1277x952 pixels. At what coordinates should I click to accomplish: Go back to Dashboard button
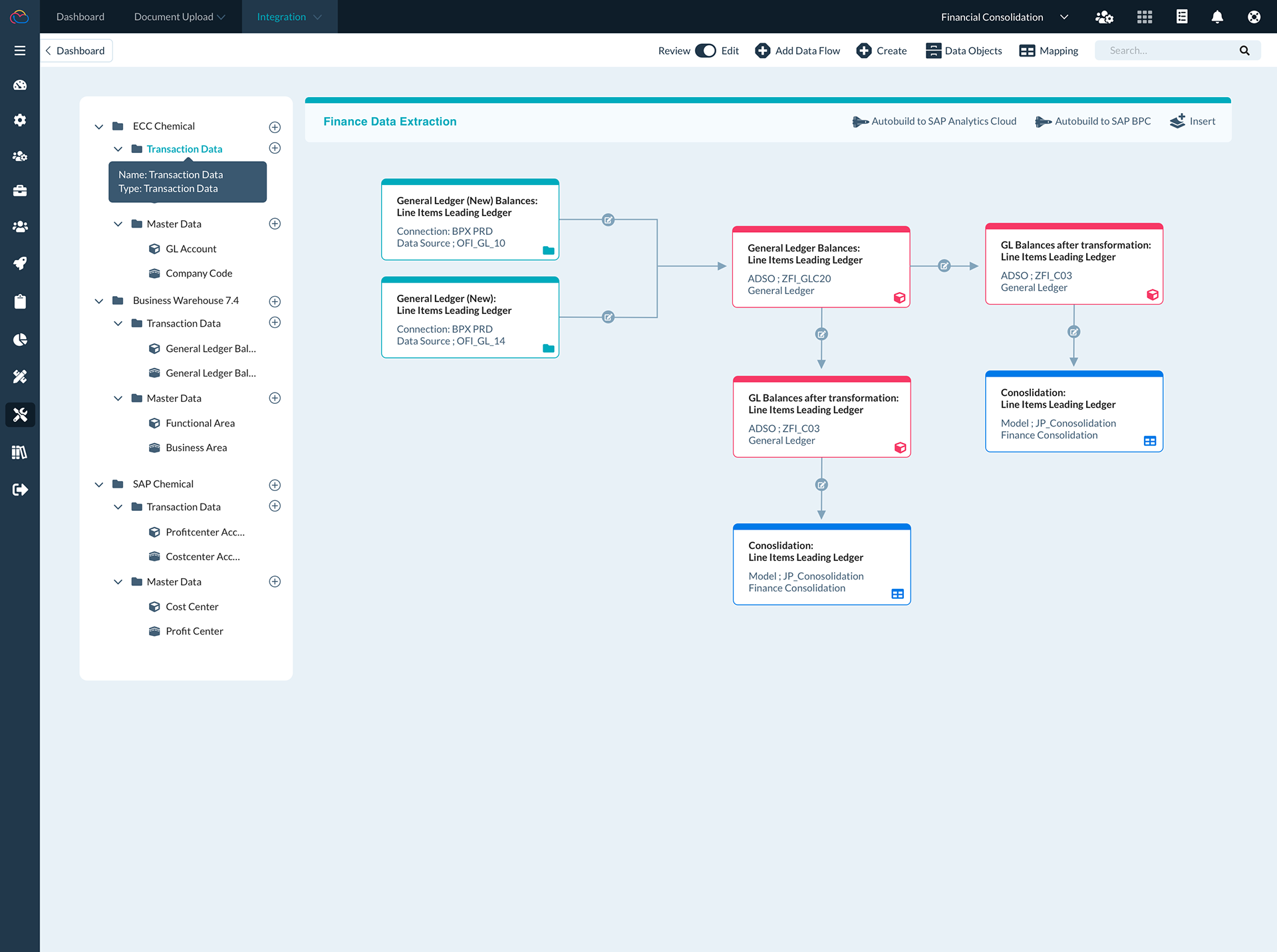tap(76, 51)
